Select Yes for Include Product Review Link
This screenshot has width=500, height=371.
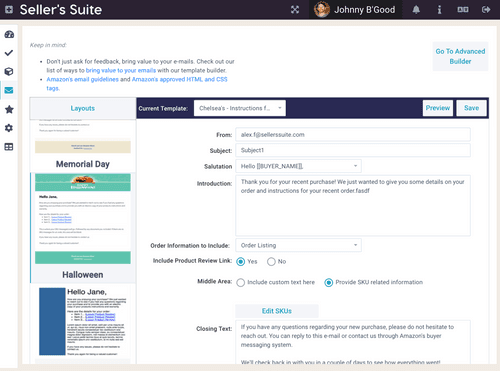point(240,262)
